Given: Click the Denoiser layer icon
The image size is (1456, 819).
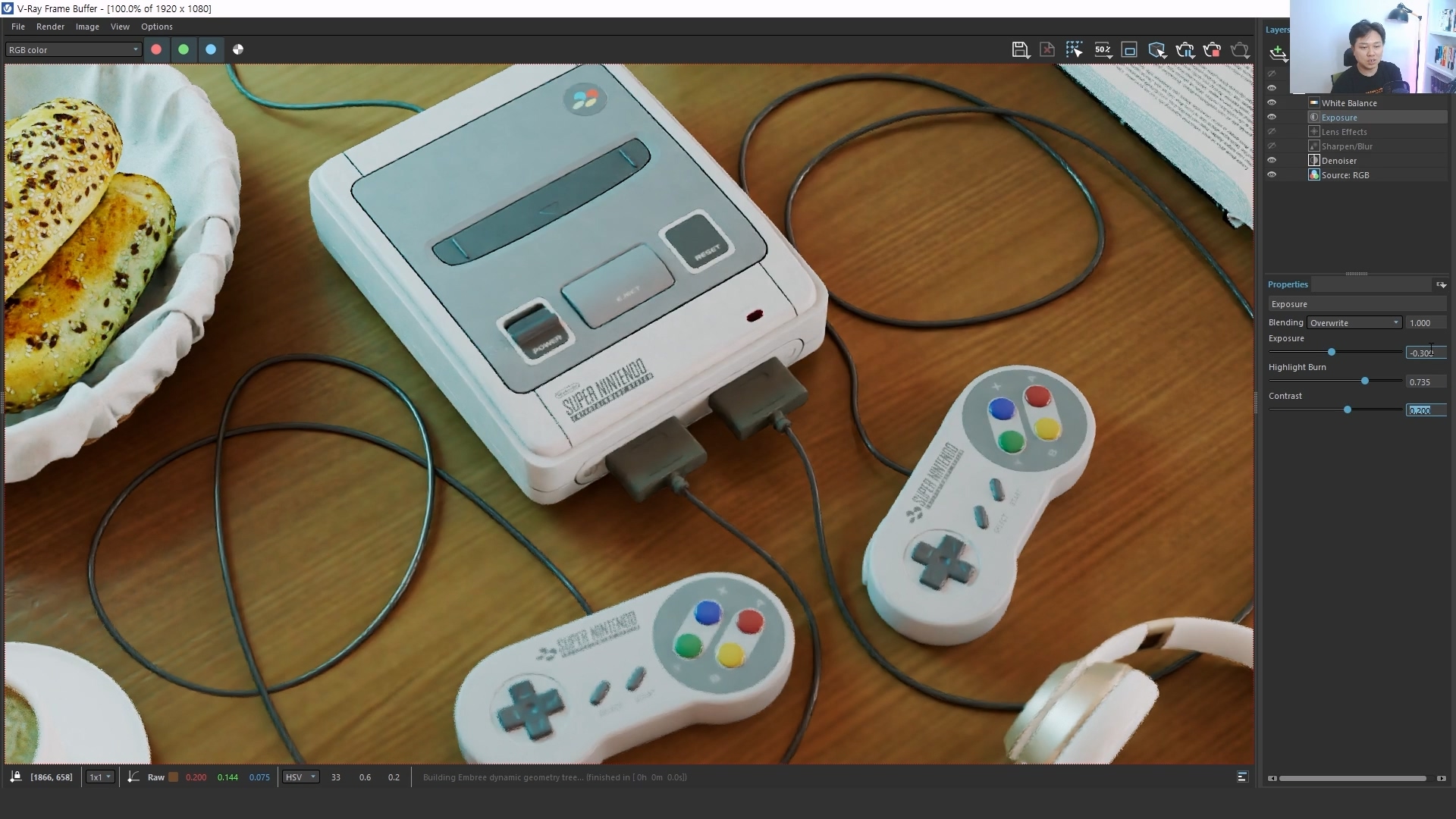Looking at the screenshot, I should tap(1314, 160).
